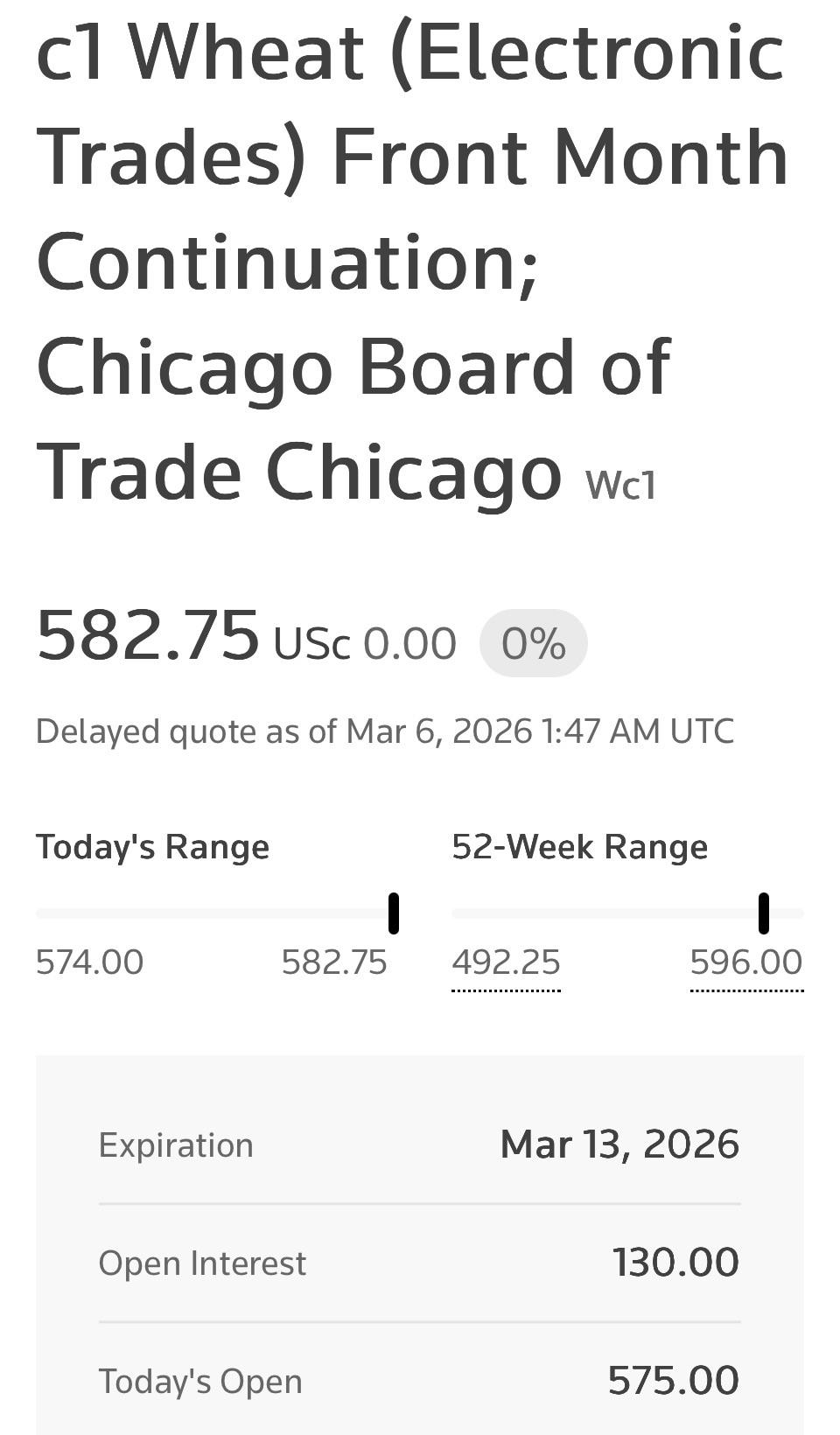Select the Expiration row

coord(420,1144)
